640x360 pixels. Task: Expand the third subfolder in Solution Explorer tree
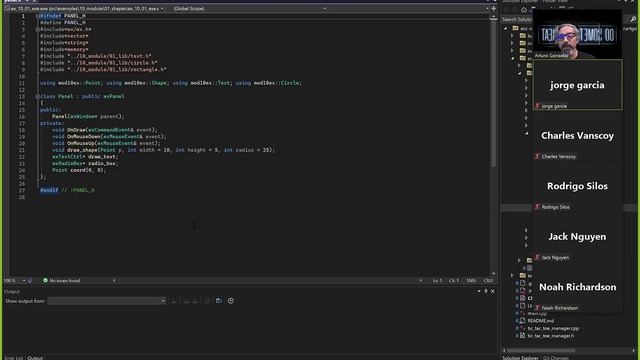coord(512,51)
